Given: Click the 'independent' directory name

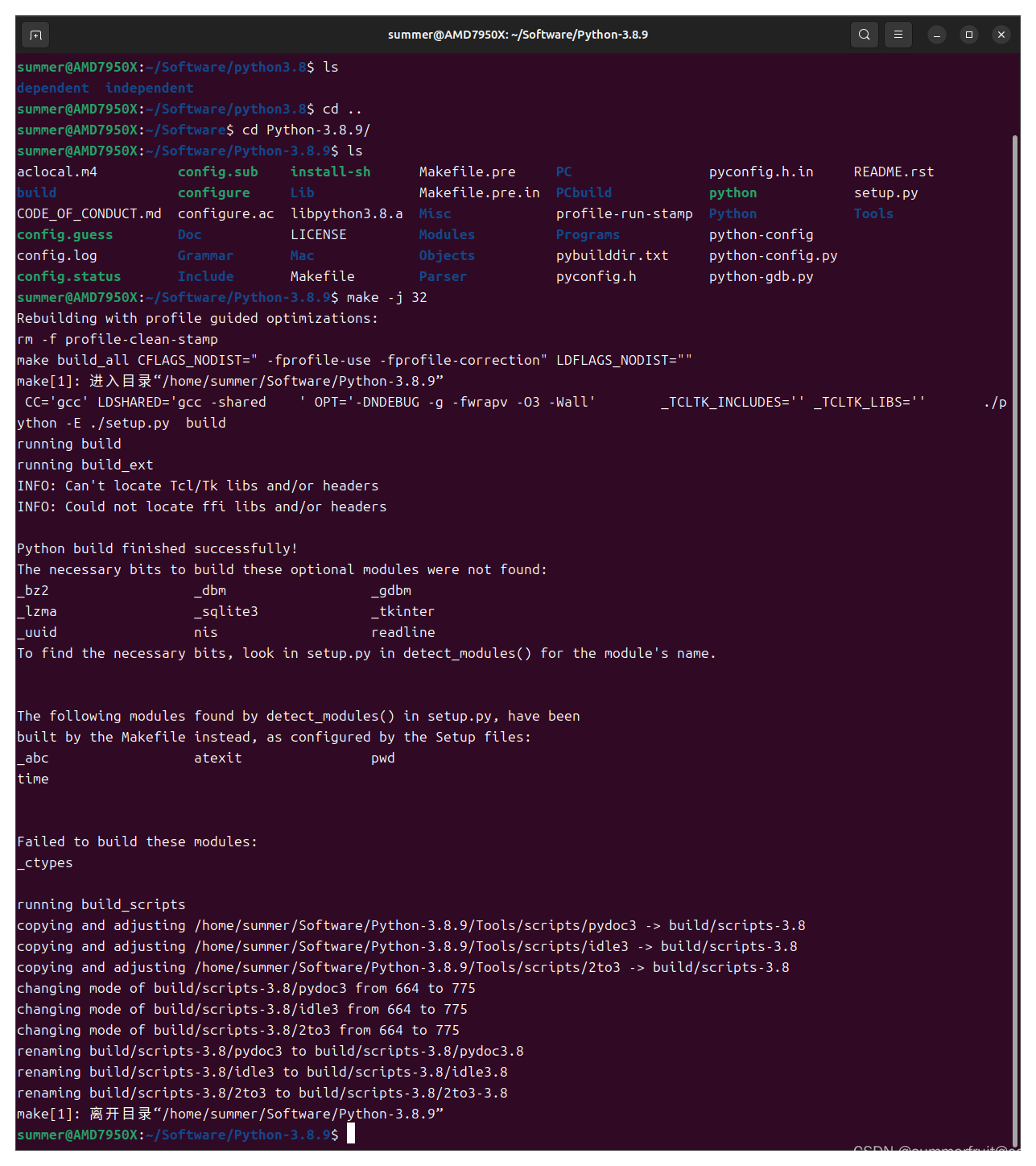Looking at the screenshot, I should [x=150, y=88].
